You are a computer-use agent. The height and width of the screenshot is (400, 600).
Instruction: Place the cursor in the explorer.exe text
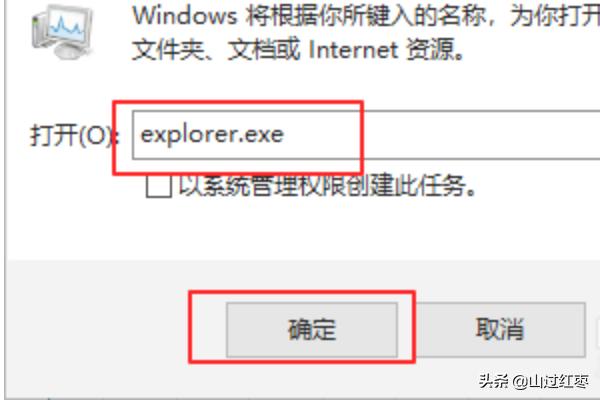click(x=212, y=135)
